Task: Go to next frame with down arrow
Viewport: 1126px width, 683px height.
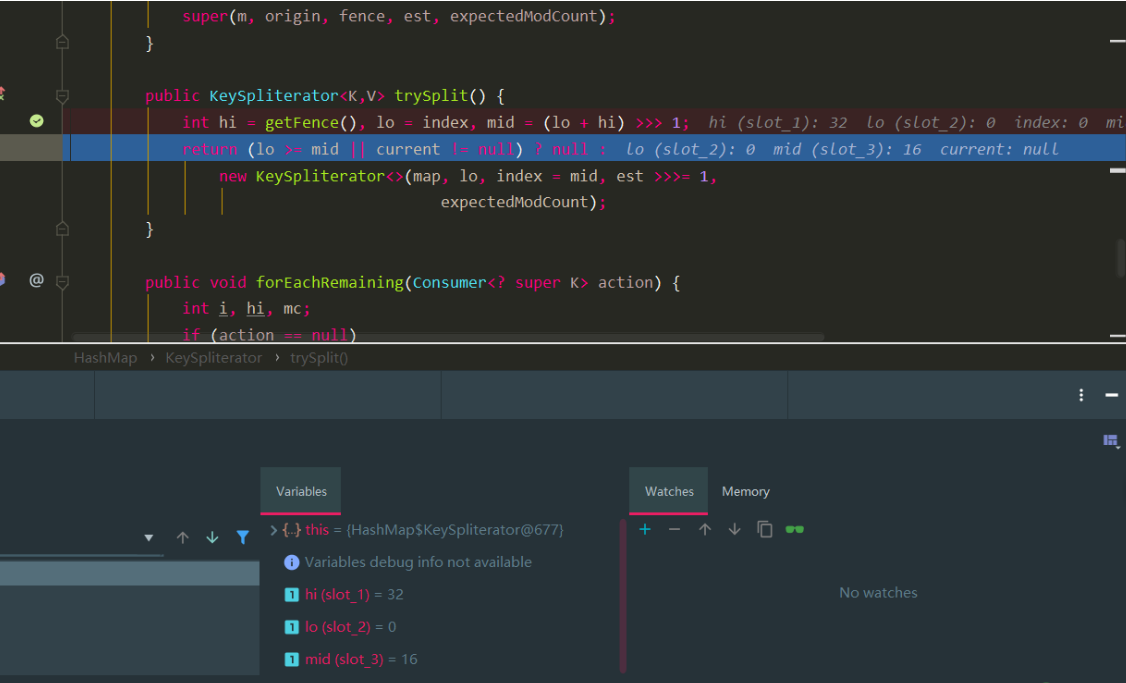Action: coord(213,537)
